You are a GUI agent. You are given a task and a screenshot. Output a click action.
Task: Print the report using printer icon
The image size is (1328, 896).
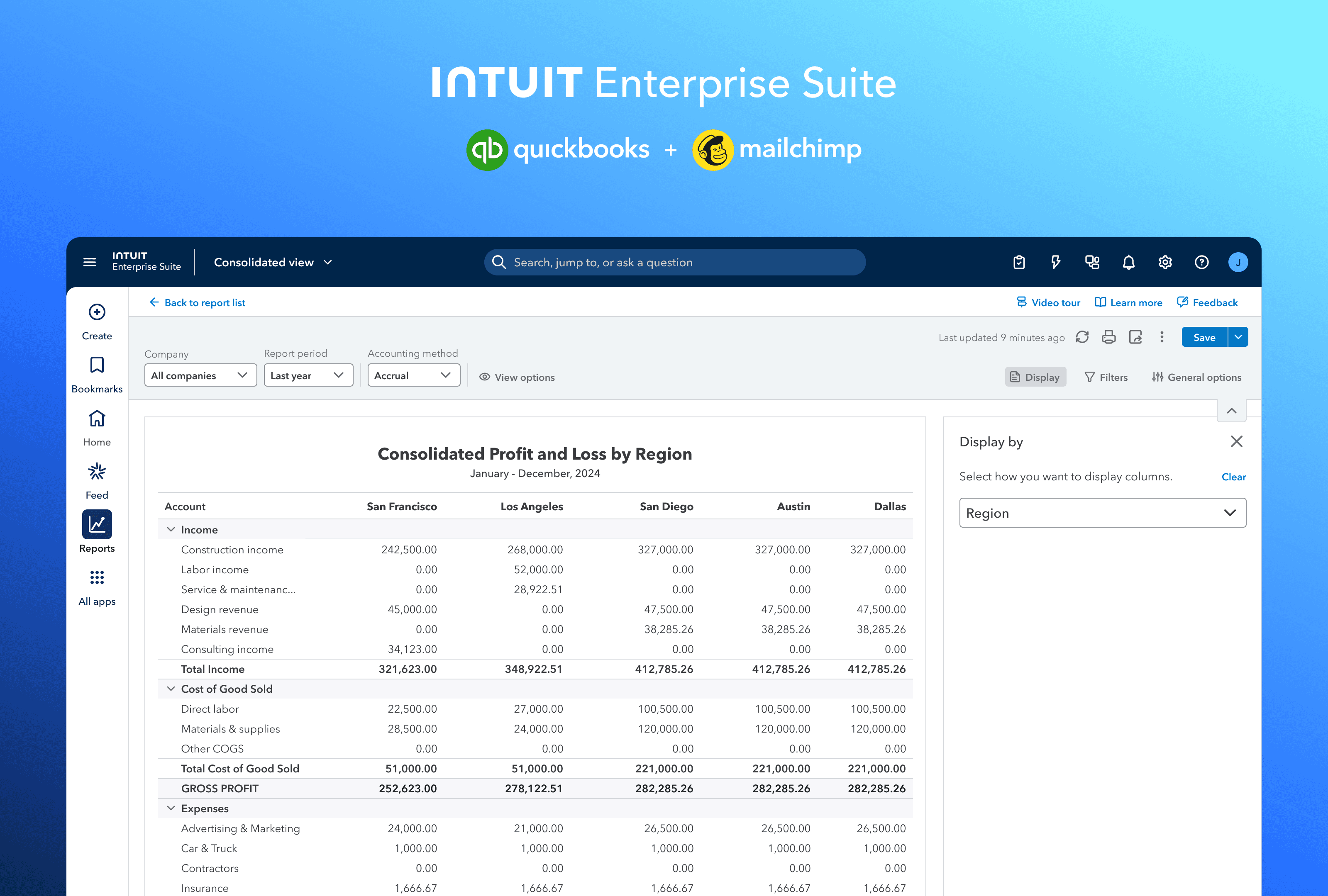tap(1108, 337)
